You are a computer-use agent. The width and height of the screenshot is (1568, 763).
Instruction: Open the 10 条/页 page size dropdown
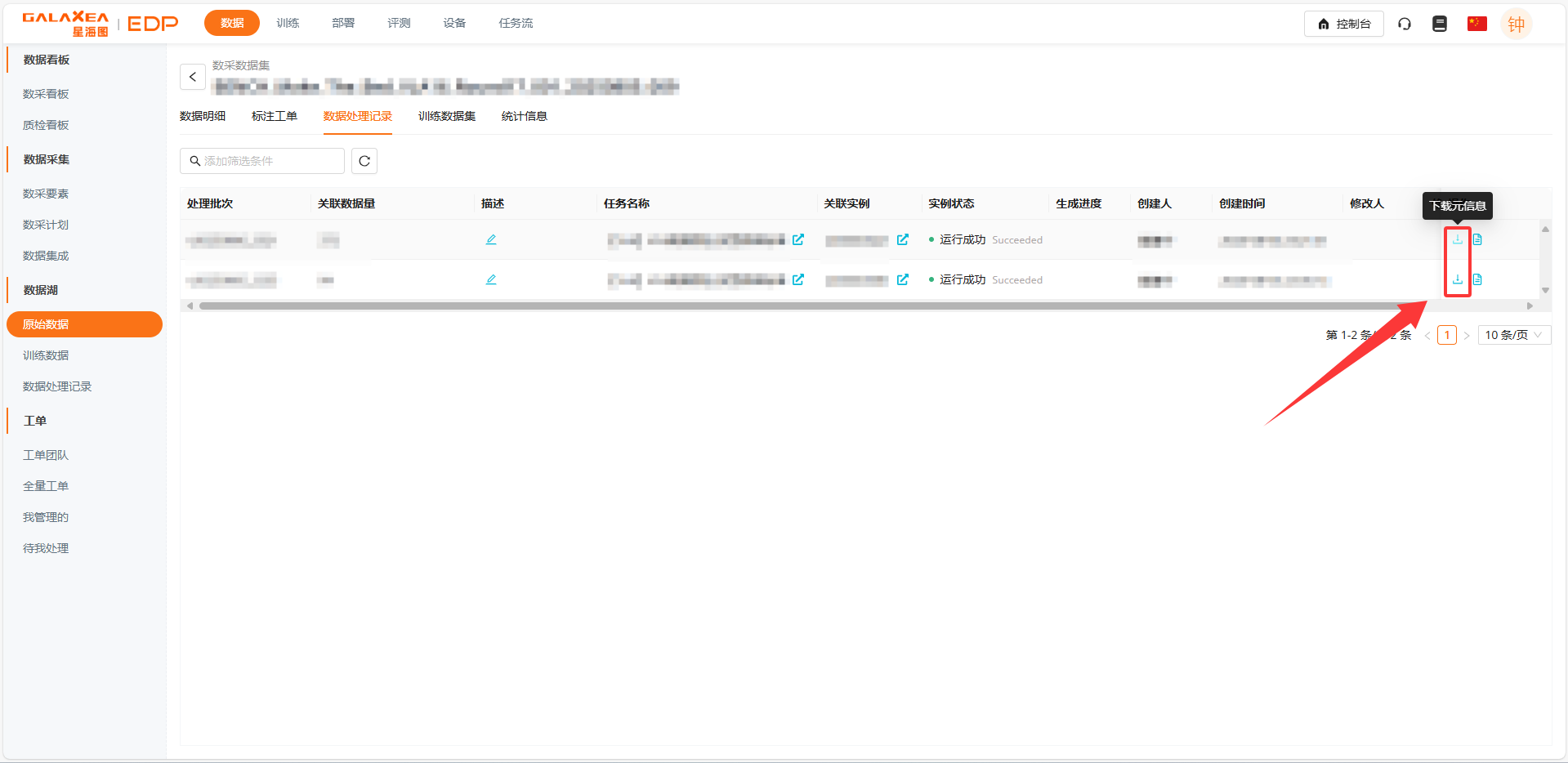1513,335
